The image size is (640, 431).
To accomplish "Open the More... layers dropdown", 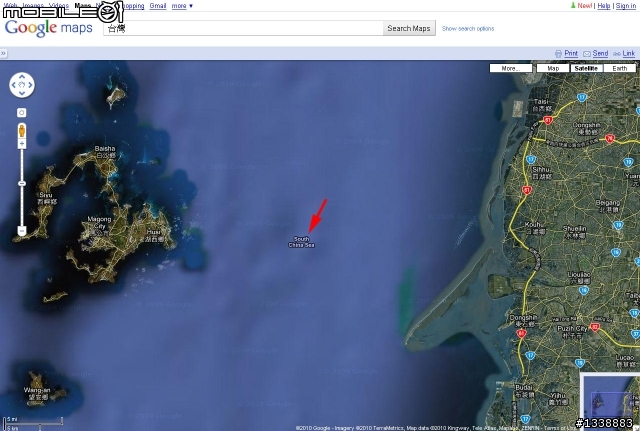I will click(x=511, y=68).
